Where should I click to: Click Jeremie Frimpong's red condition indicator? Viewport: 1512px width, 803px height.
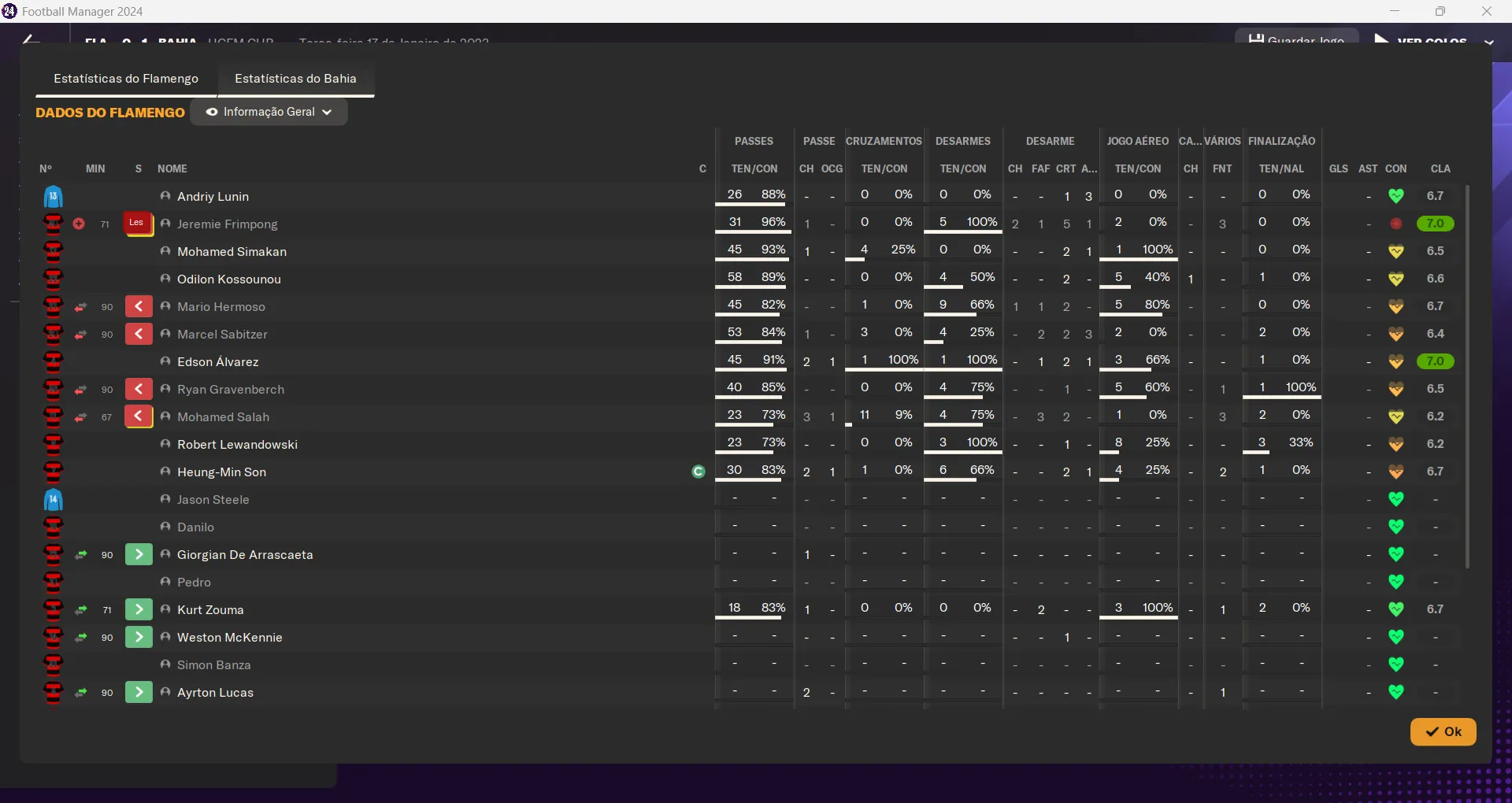pos(1396,224)
